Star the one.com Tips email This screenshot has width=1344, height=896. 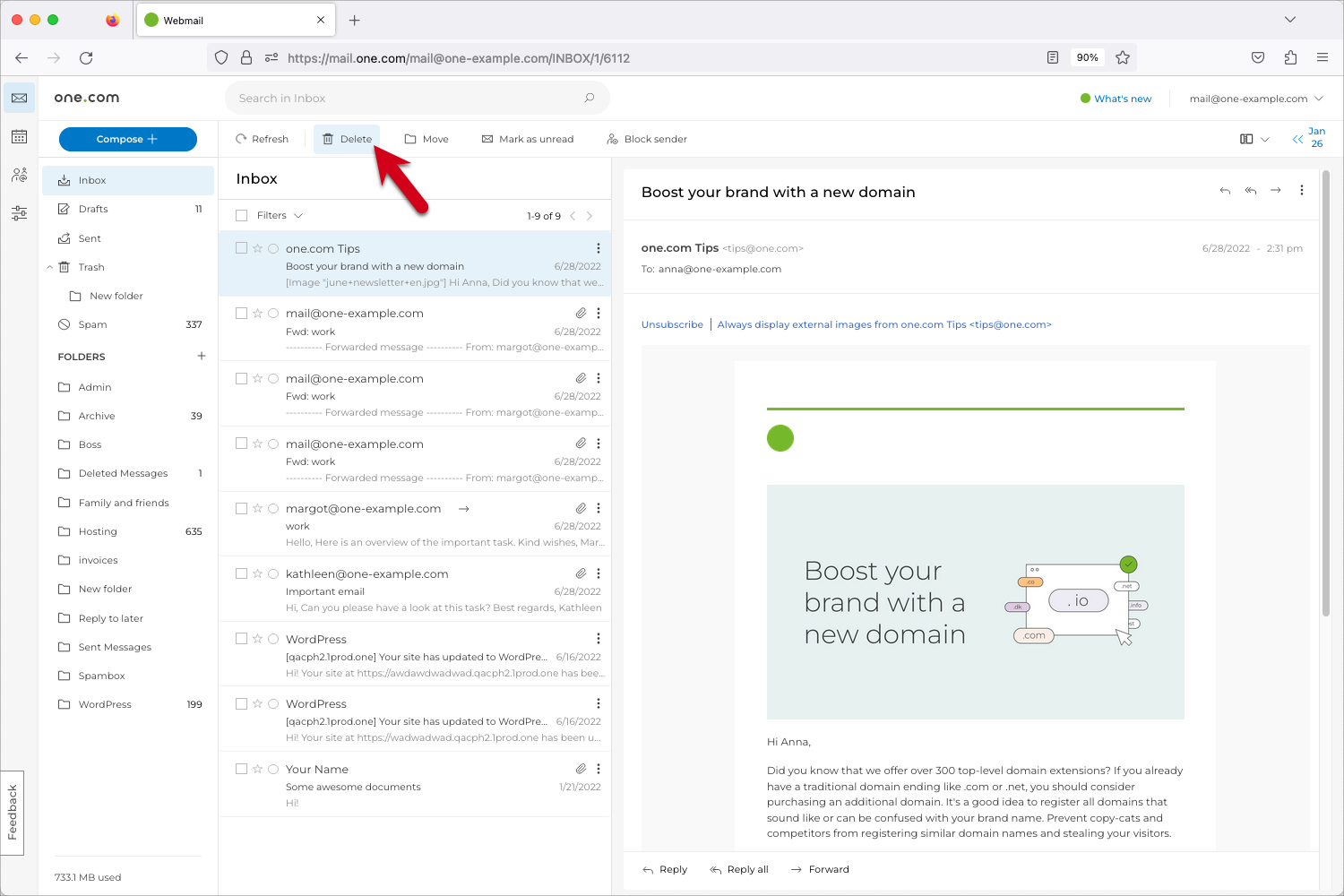pos(257,248)
